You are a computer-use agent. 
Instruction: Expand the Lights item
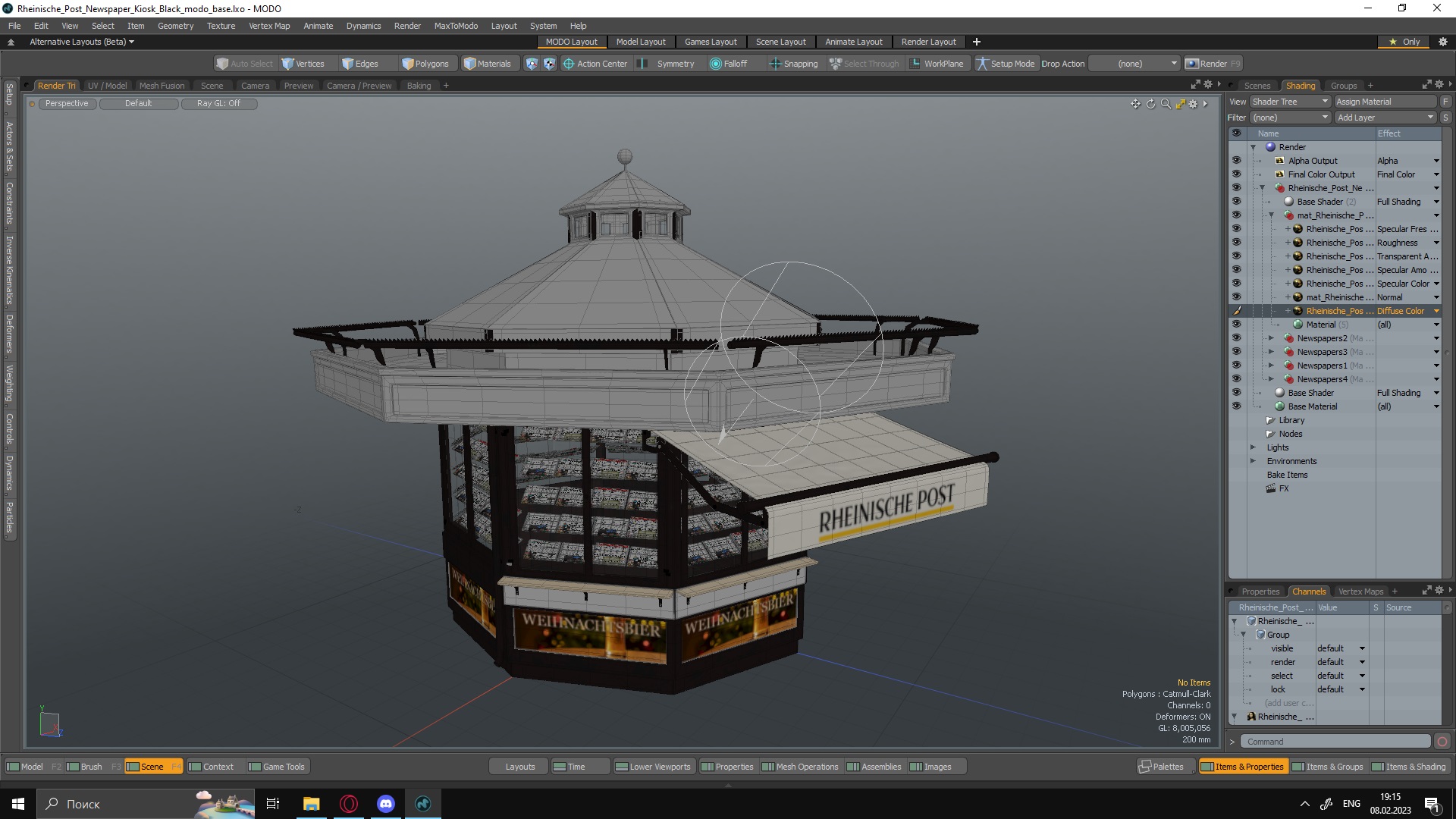(1254, 447)
